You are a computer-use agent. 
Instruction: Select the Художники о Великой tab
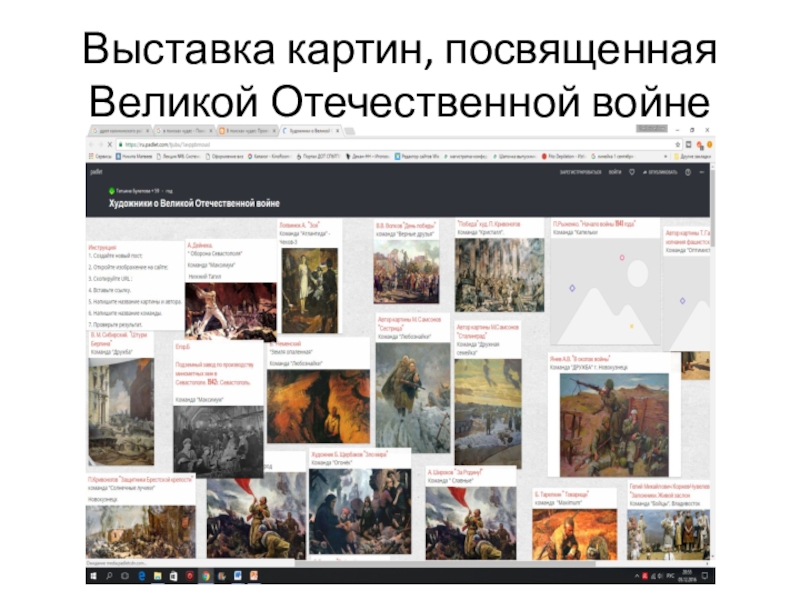(x=311, y=131)
